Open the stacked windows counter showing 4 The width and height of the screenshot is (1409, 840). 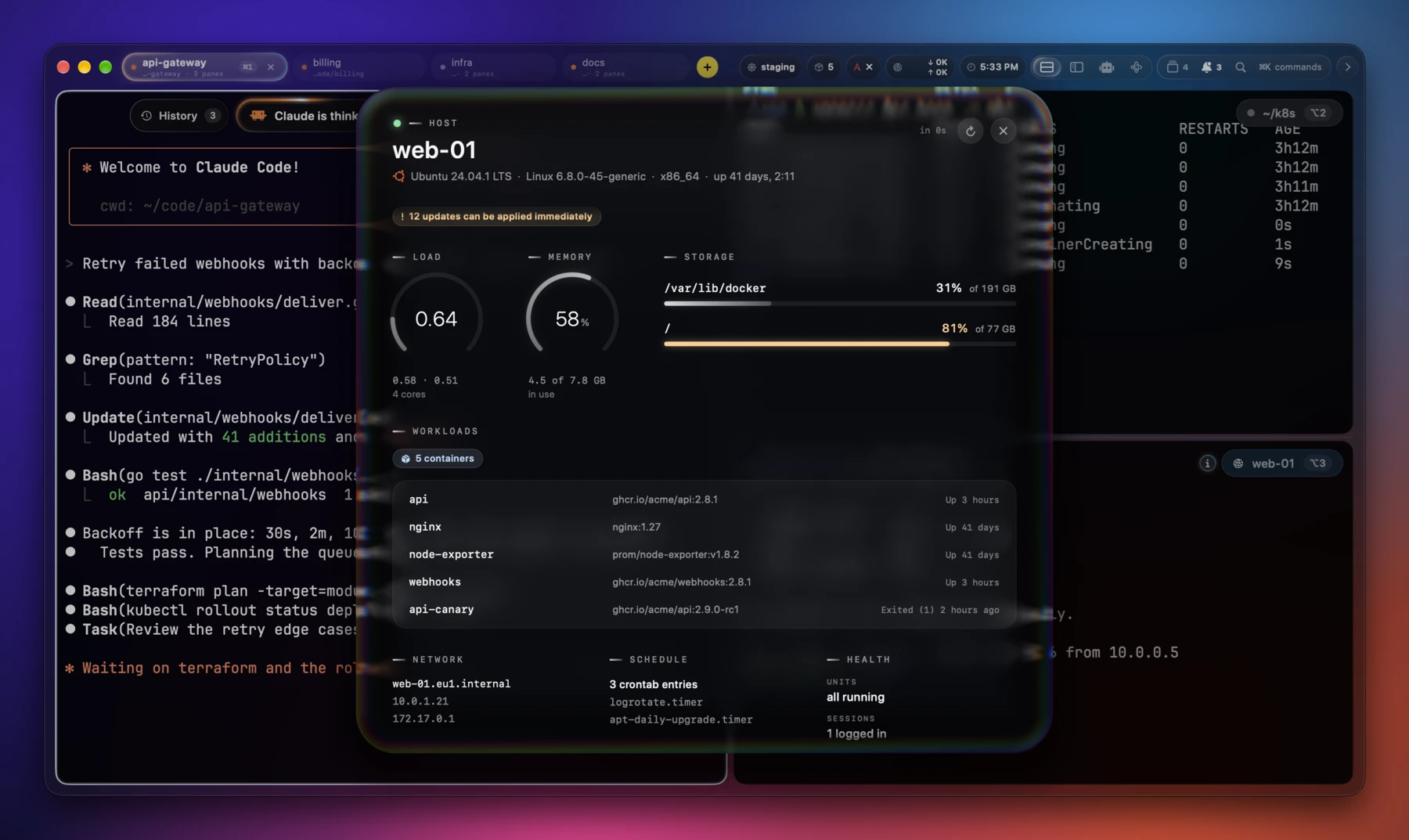[1177, 67]
